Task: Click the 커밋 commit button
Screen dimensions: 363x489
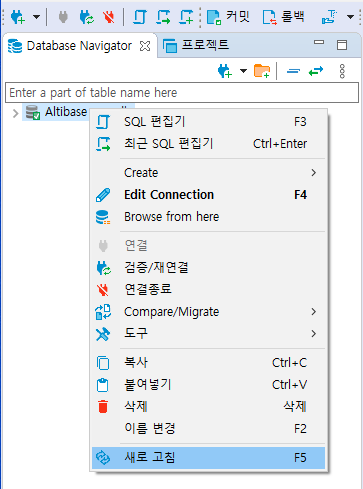Action: [x=228, y=17]
